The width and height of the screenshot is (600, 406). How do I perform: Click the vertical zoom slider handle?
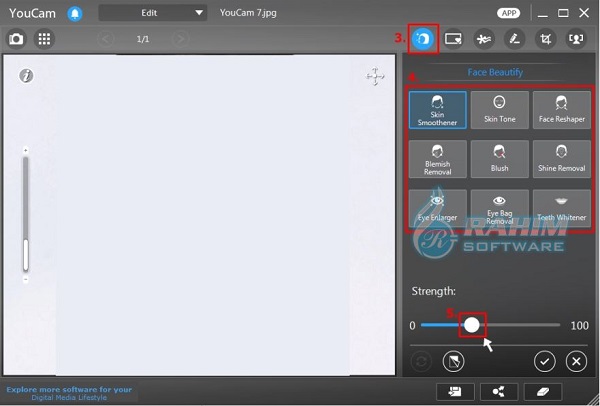coord(26,255)
